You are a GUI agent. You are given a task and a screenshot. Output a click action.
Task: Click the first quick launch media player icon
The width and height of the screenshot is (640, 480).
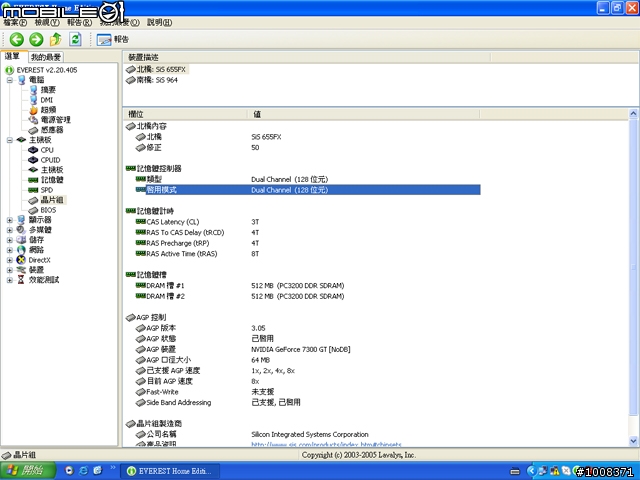click(69, 471)
